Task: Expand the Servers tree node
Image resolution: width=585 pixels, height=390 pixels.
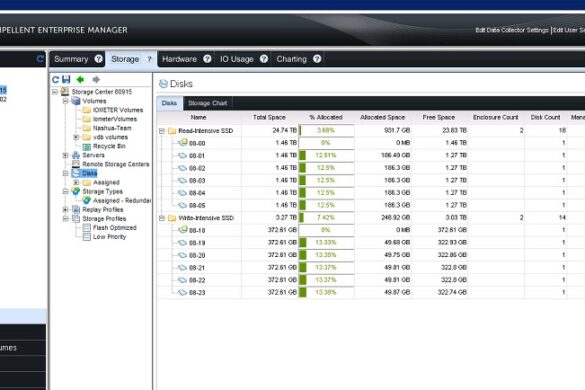Action: point(66,155)
